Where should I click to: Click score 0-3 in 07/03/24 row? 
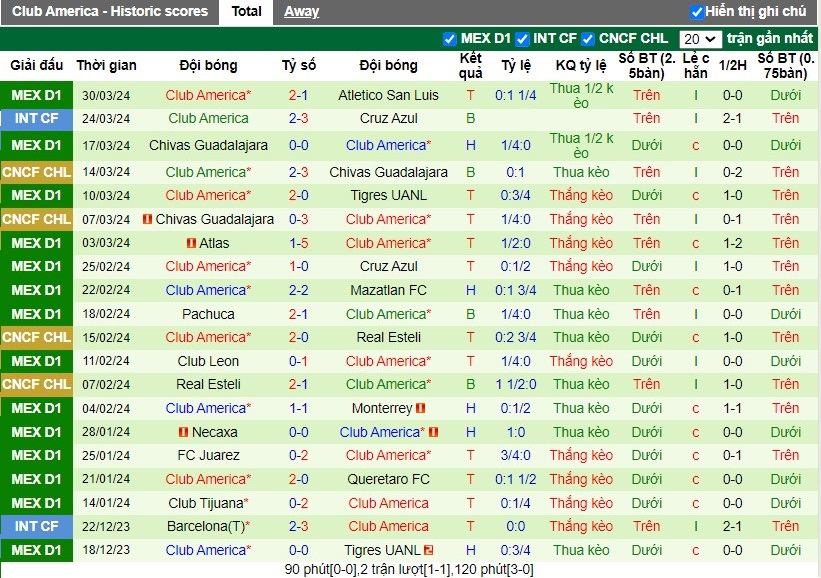click(298, 219)
